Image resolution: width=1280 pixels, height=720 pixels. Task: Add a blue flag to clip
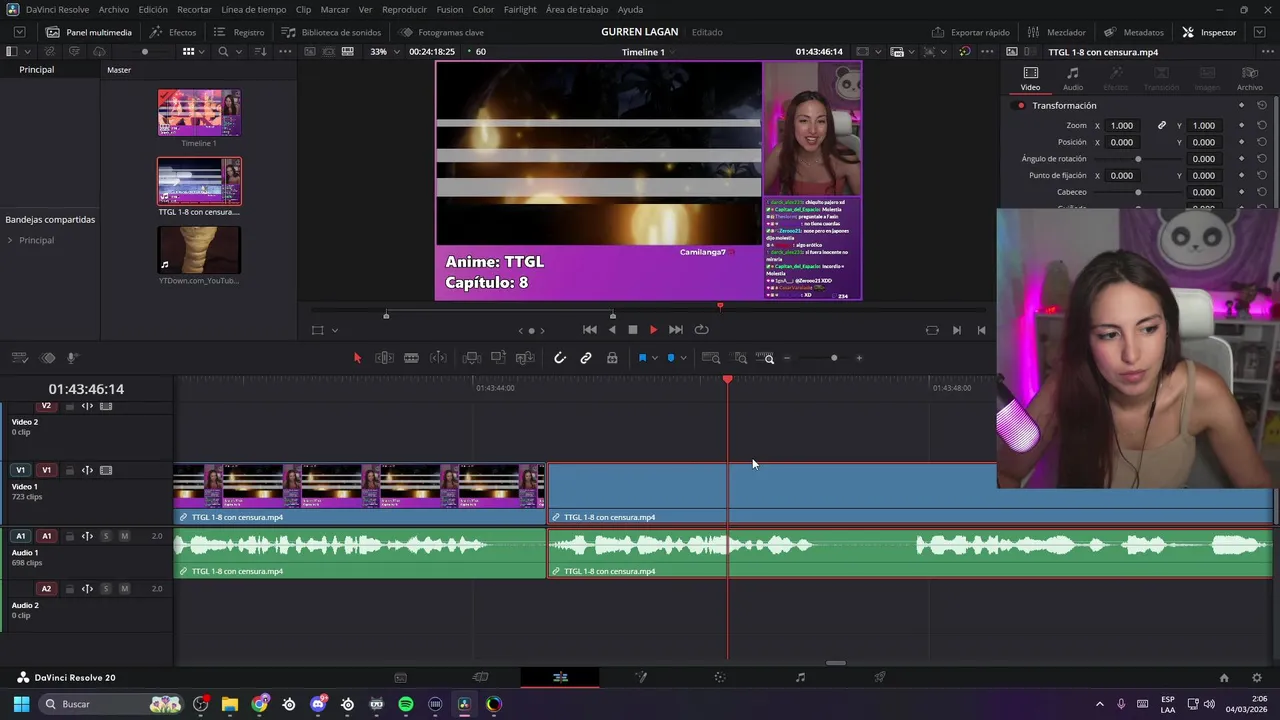click(642, 358)
